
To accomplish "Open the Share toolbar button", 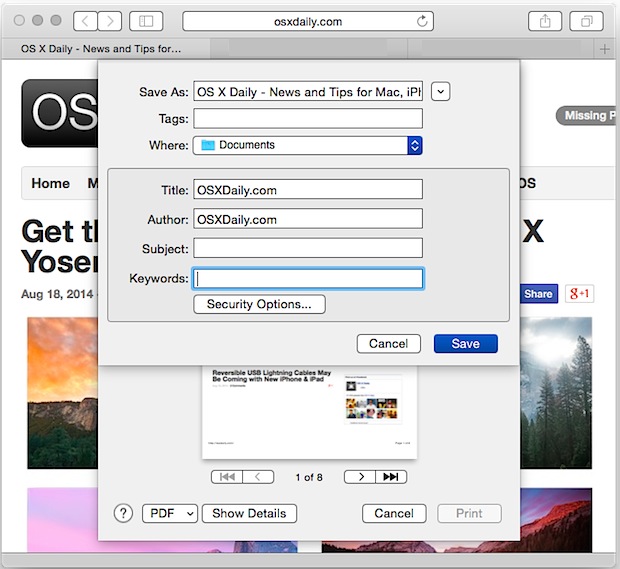I will click(545, 21).
